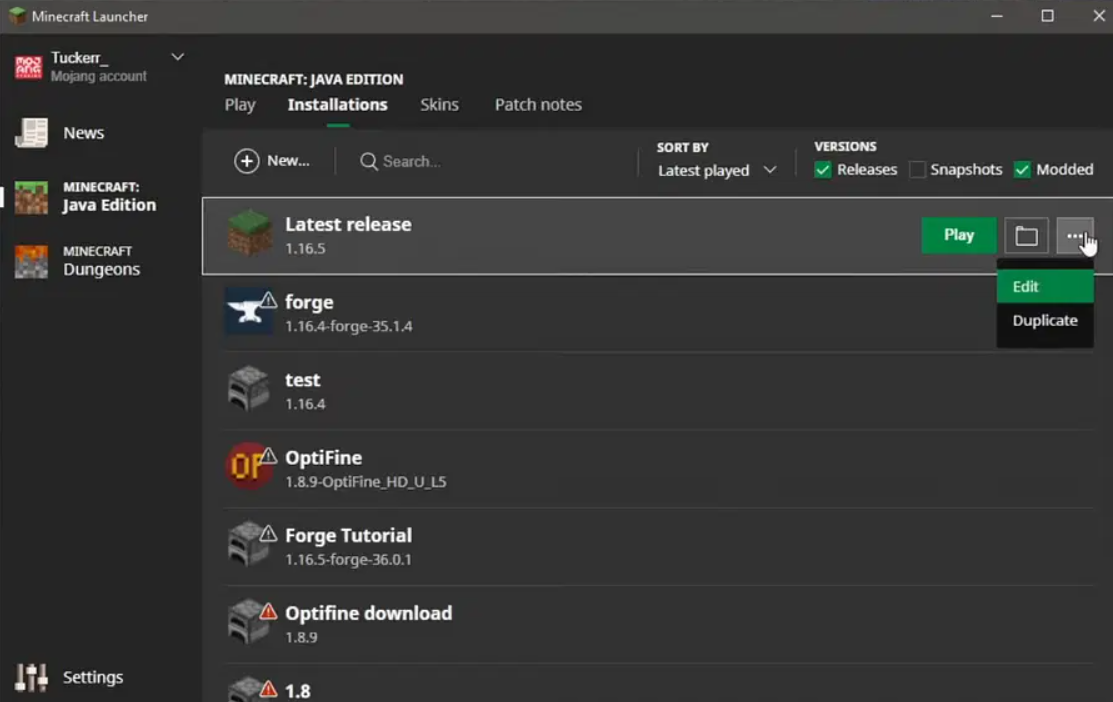The image size is (1113, 702).
Task: Open the News label in sidebar
Action: (84, 133)
